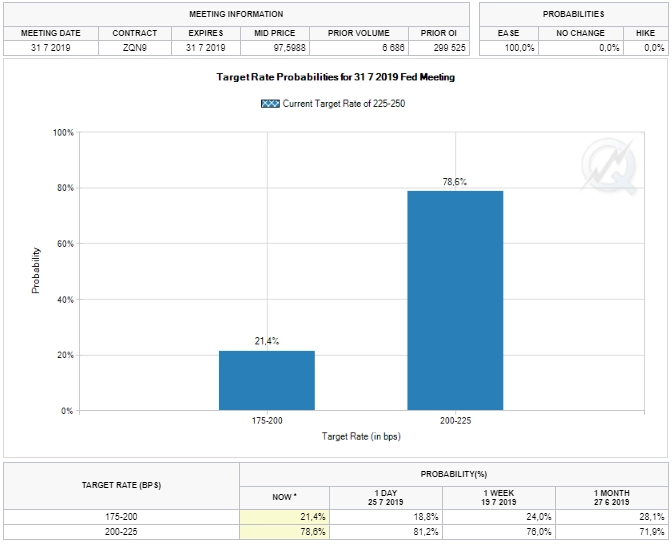
Task: Select the 1 WEEK value 76,0%
Action: 539,532
